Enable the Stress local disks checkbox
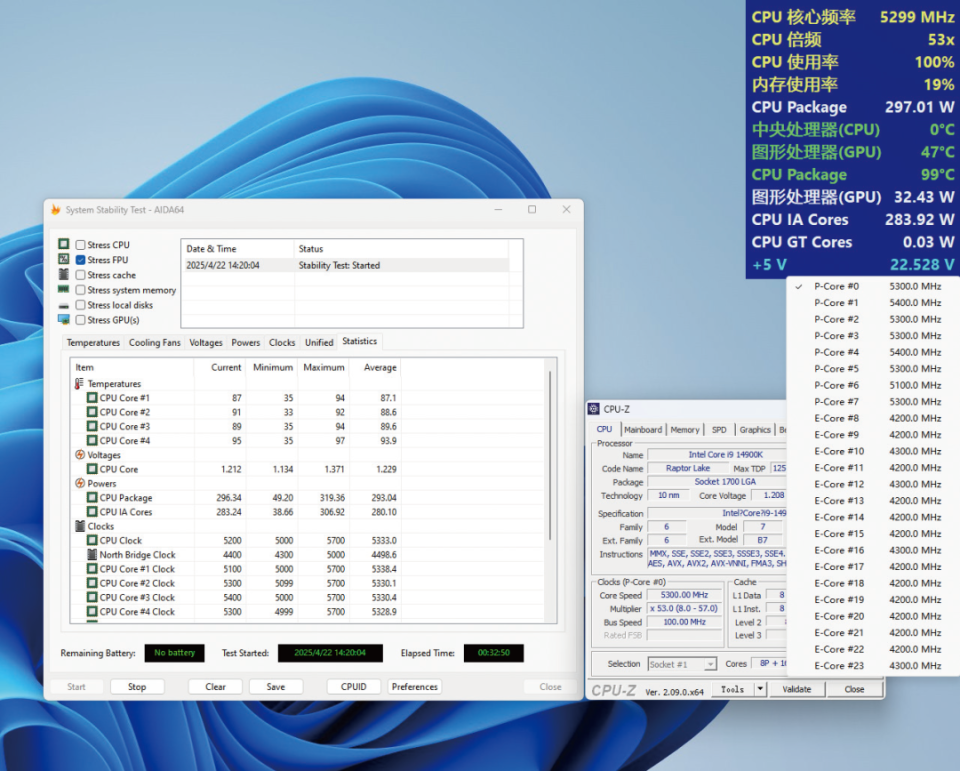960x771 pixels. click(x=80, y=305)
